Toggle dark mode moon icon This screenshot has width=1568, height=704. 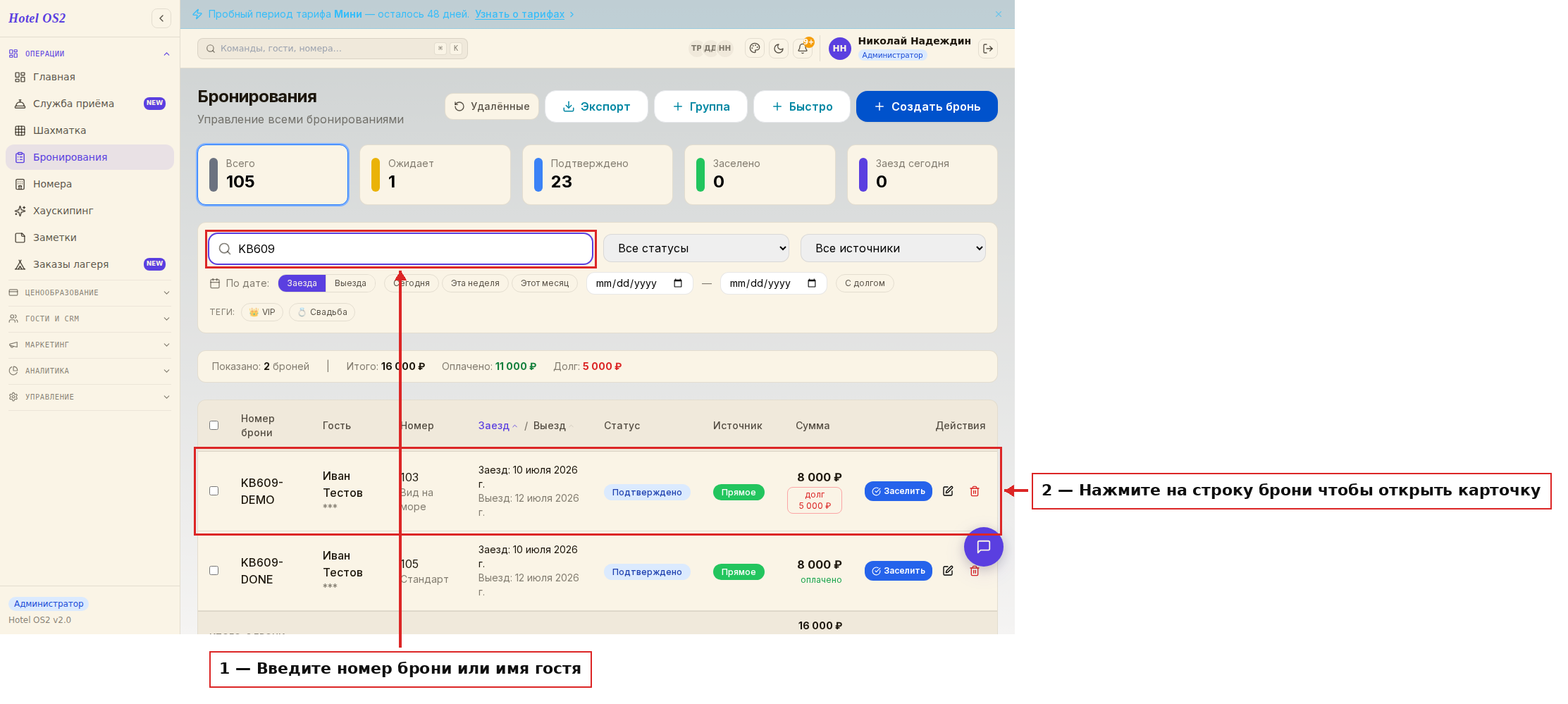coord(779,49)
